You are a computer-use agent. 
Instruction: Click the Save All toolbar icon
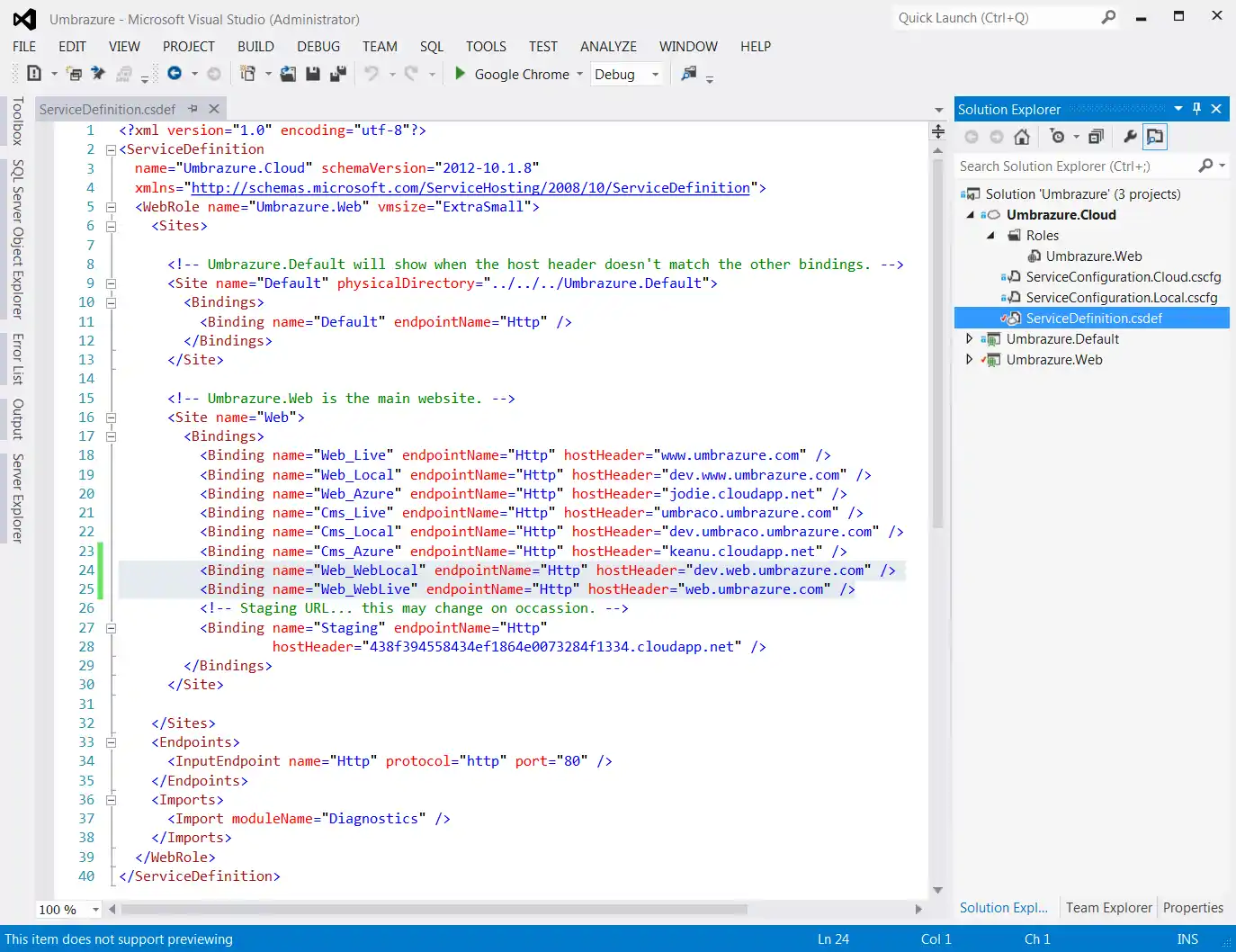(x=338, y=74)
